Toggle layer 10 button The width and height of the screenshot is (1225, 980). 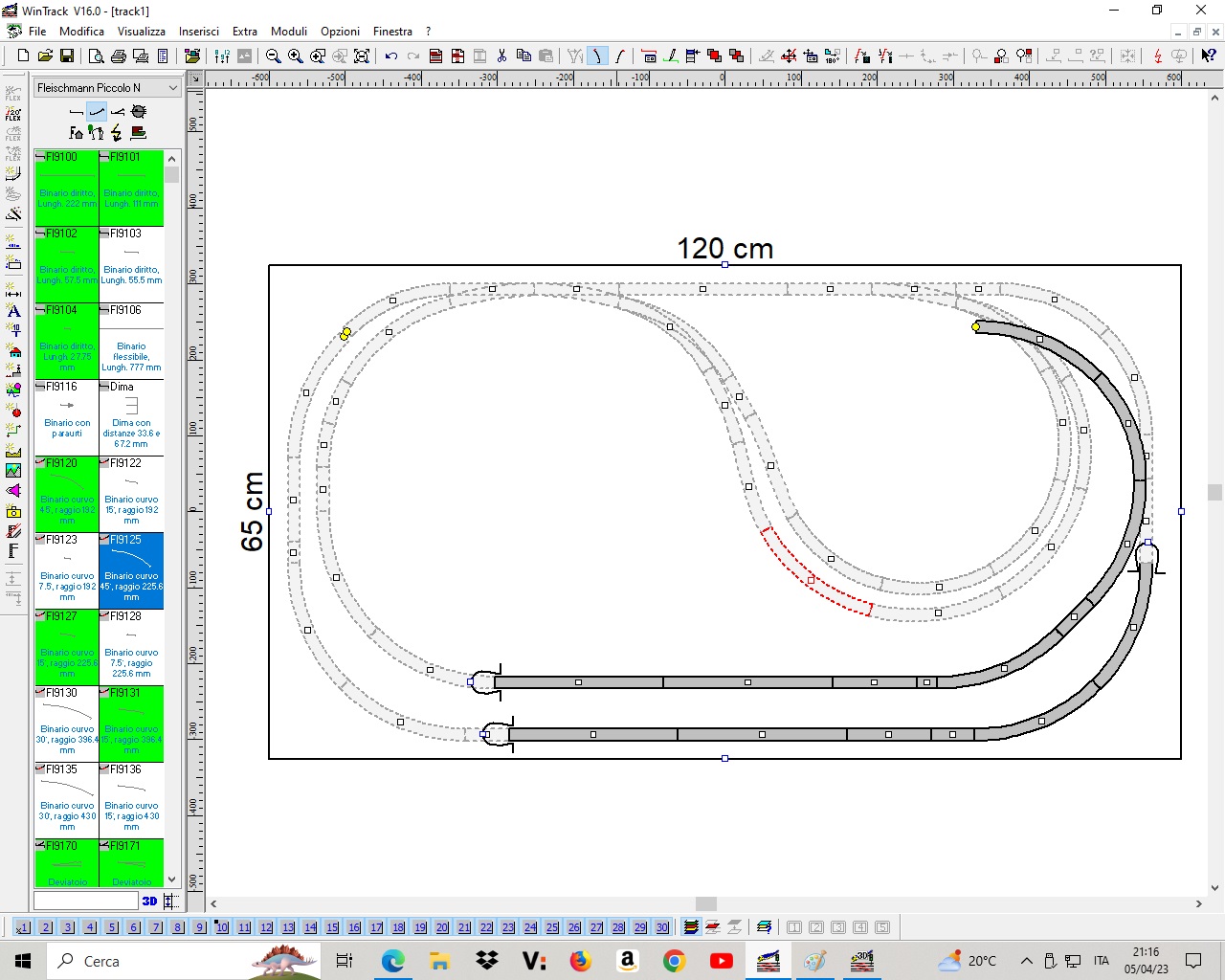click(221, 927)
